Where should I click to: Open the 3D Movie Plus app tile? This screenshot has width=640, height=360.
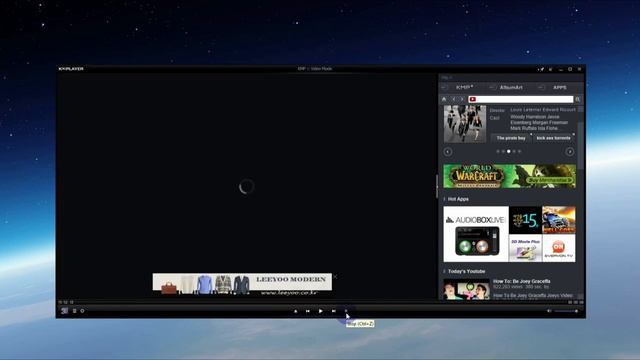(x=525, y=248)
